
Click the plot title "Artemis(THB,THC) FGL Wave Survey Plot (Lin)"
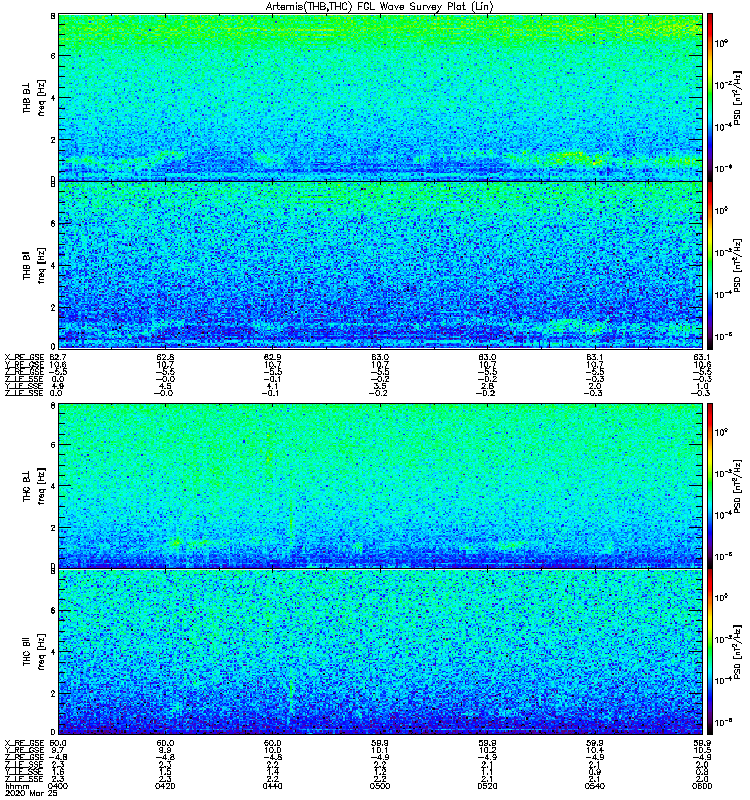tap(379, 7)
